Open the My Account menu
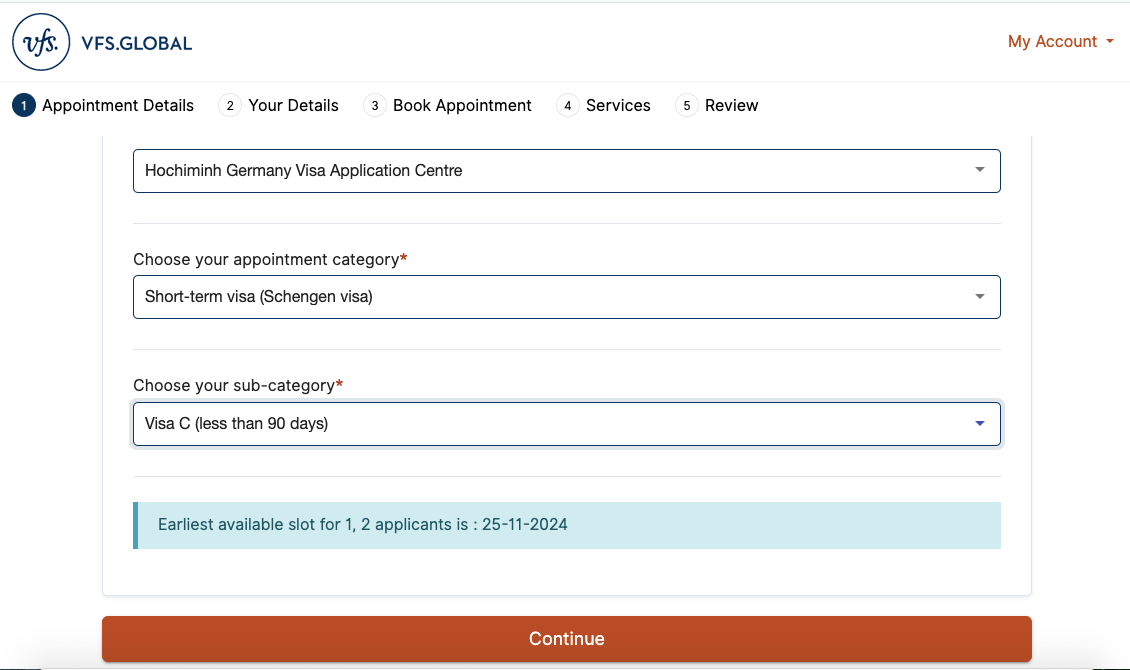The width and height of the screenshot is (1130, 670). tap(1052, 41)
